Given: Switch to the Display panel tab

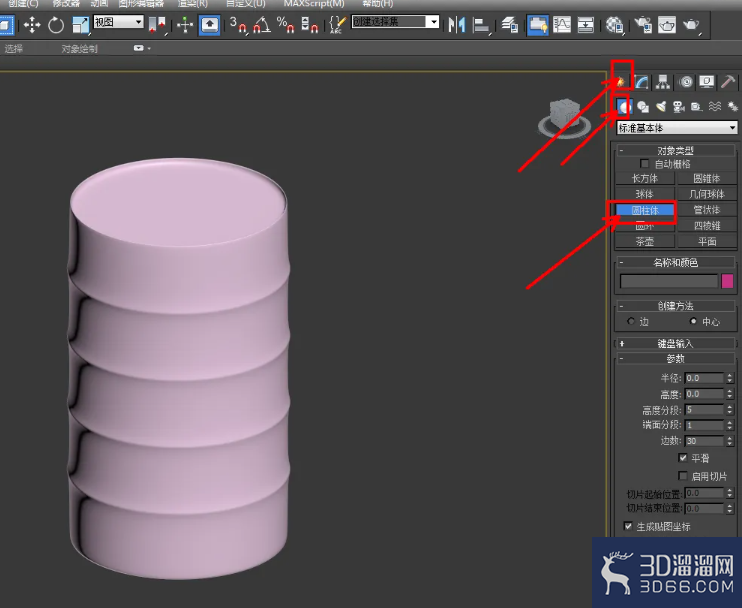Looking at the screenshot, I should pyautogui.click(x=707, y=82).
